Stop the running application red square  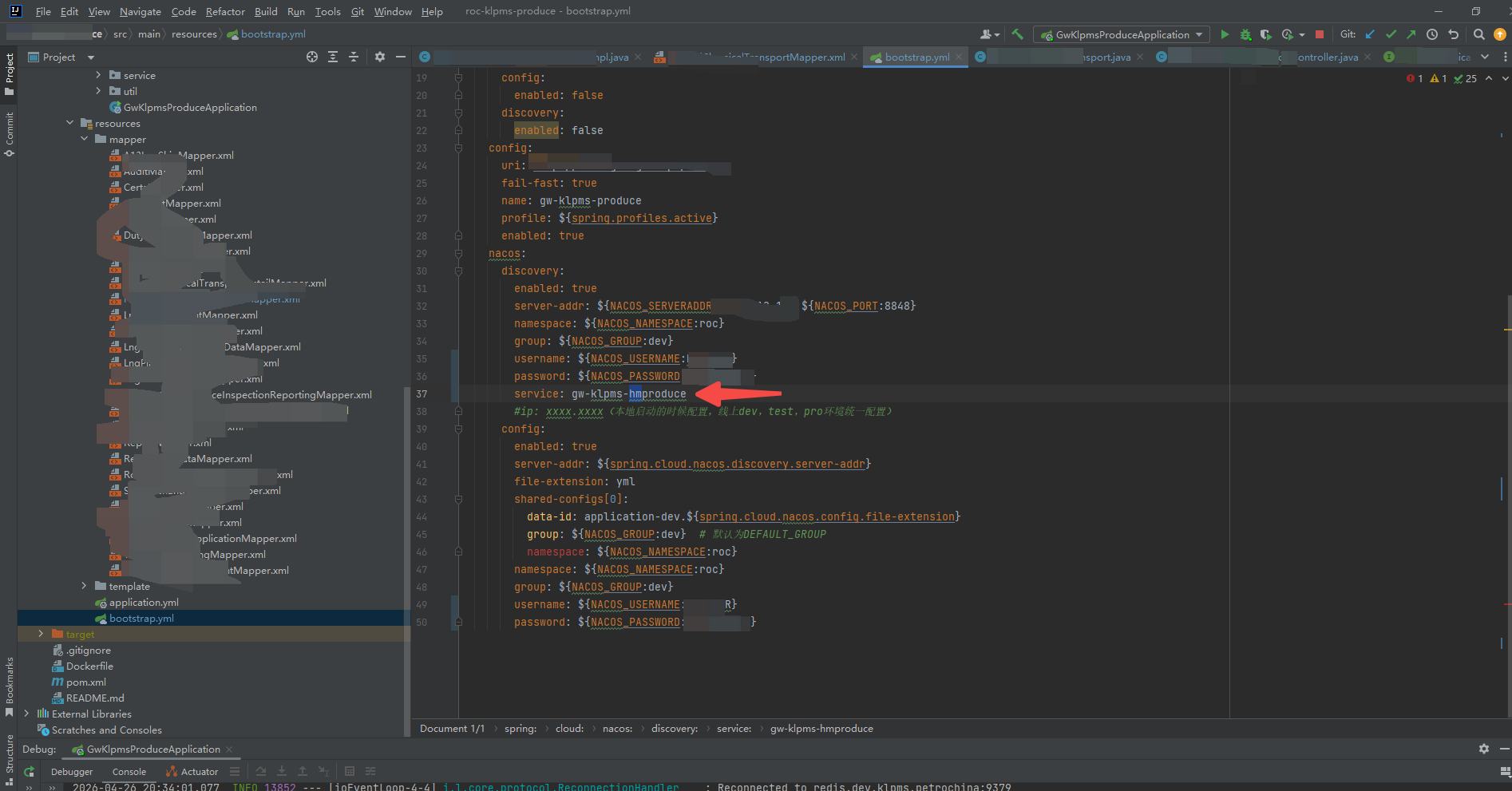(x=1320, y=34)
